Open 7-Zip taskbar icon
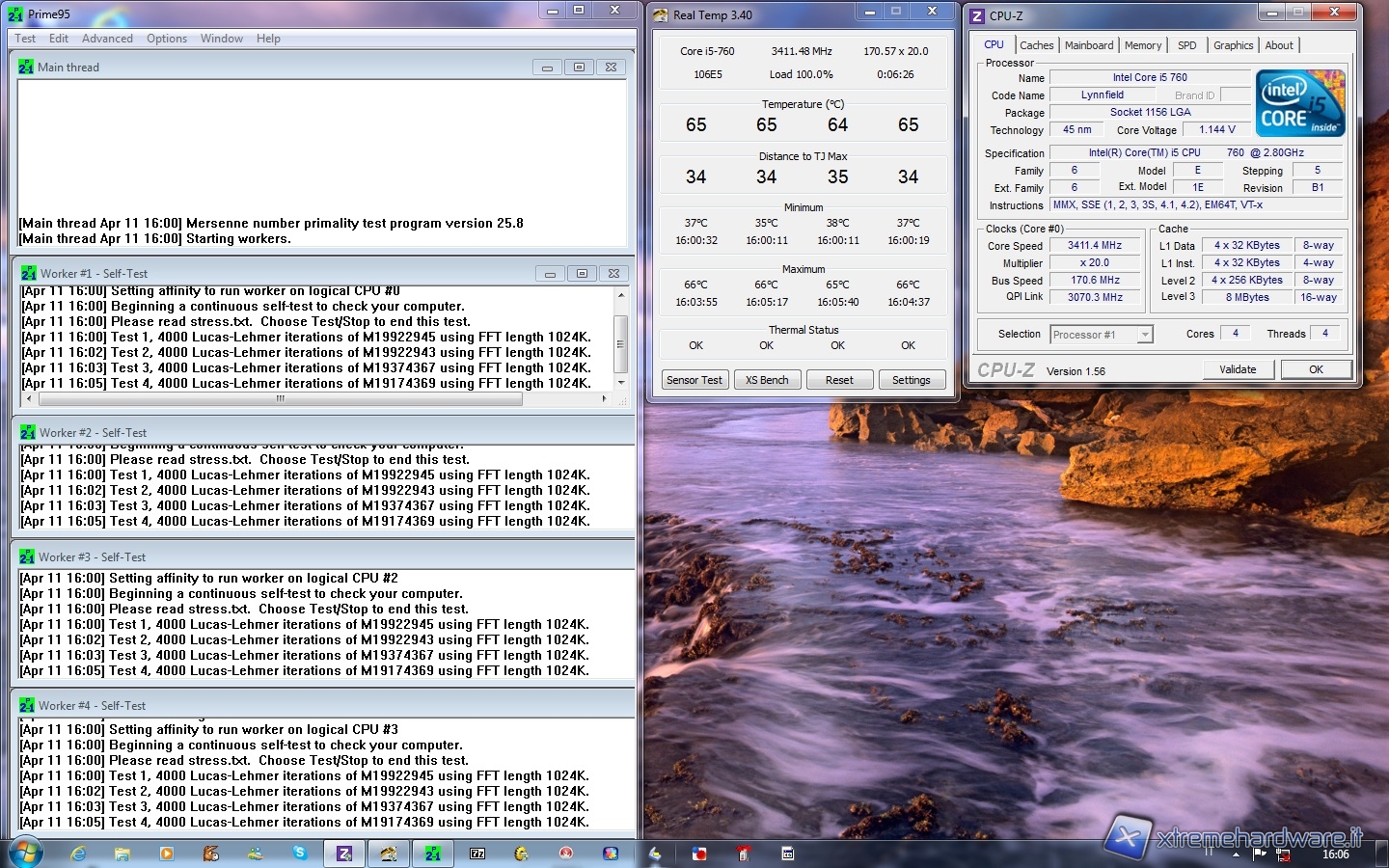 477,854
